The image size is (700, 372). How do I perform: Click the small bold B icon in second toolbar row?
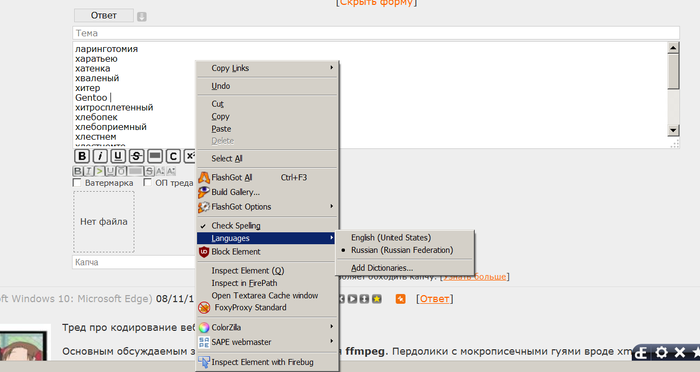pos(78,171)
